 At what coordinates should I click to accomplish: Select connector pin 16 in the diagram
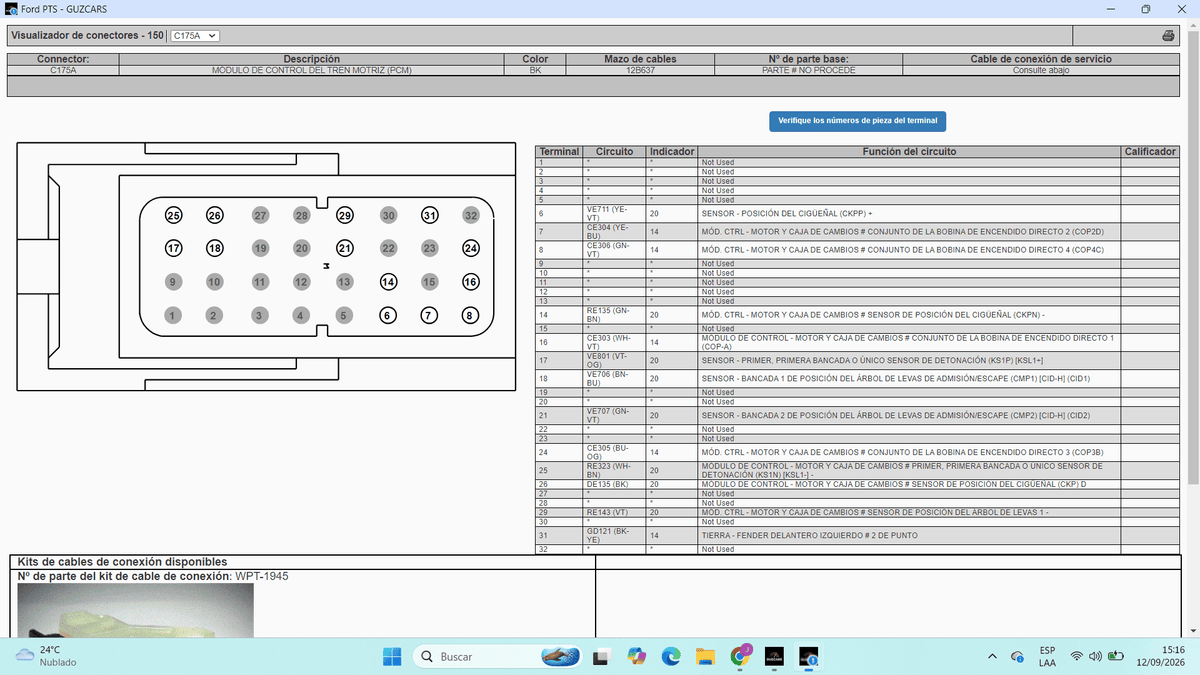point(471,282)
